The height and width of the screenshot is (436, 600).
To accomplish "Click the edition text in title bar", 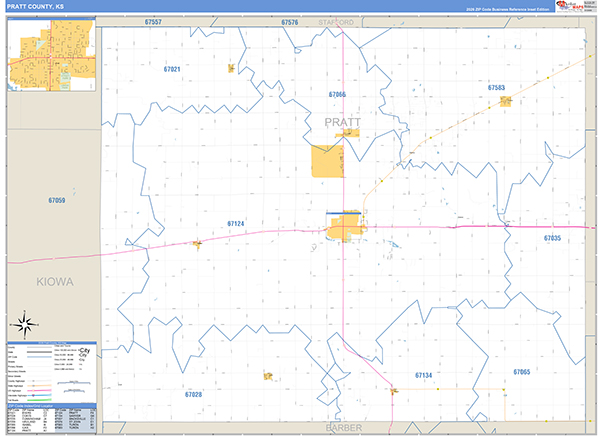I will tap(507, 9).
